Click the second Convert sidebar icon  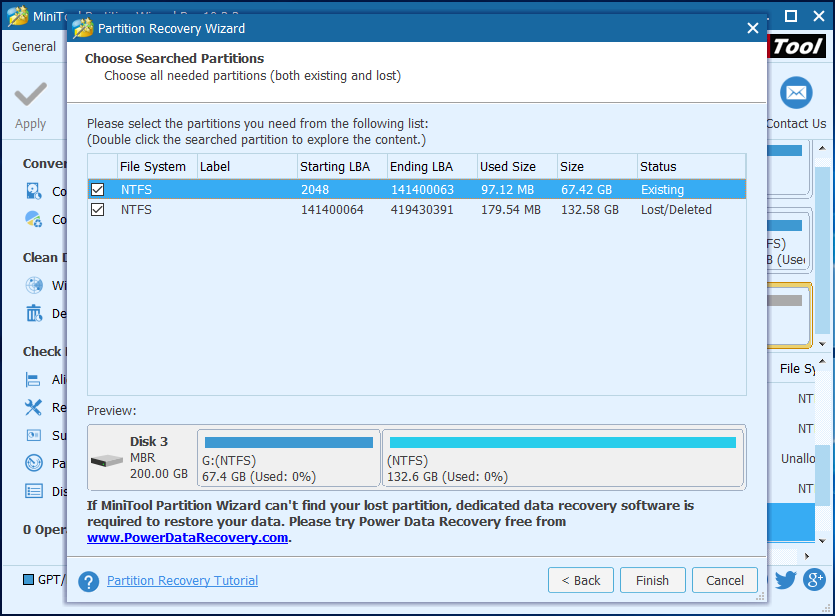(x=34, y=219)
